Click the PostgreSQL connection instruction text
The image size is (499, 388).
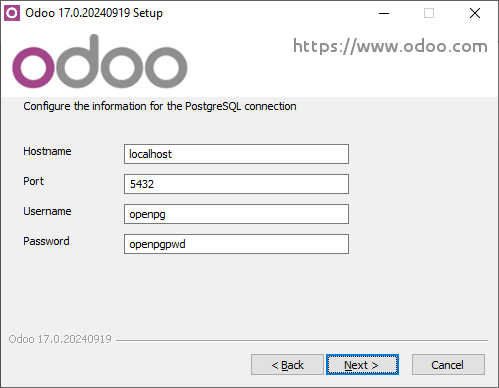(160, 107)
